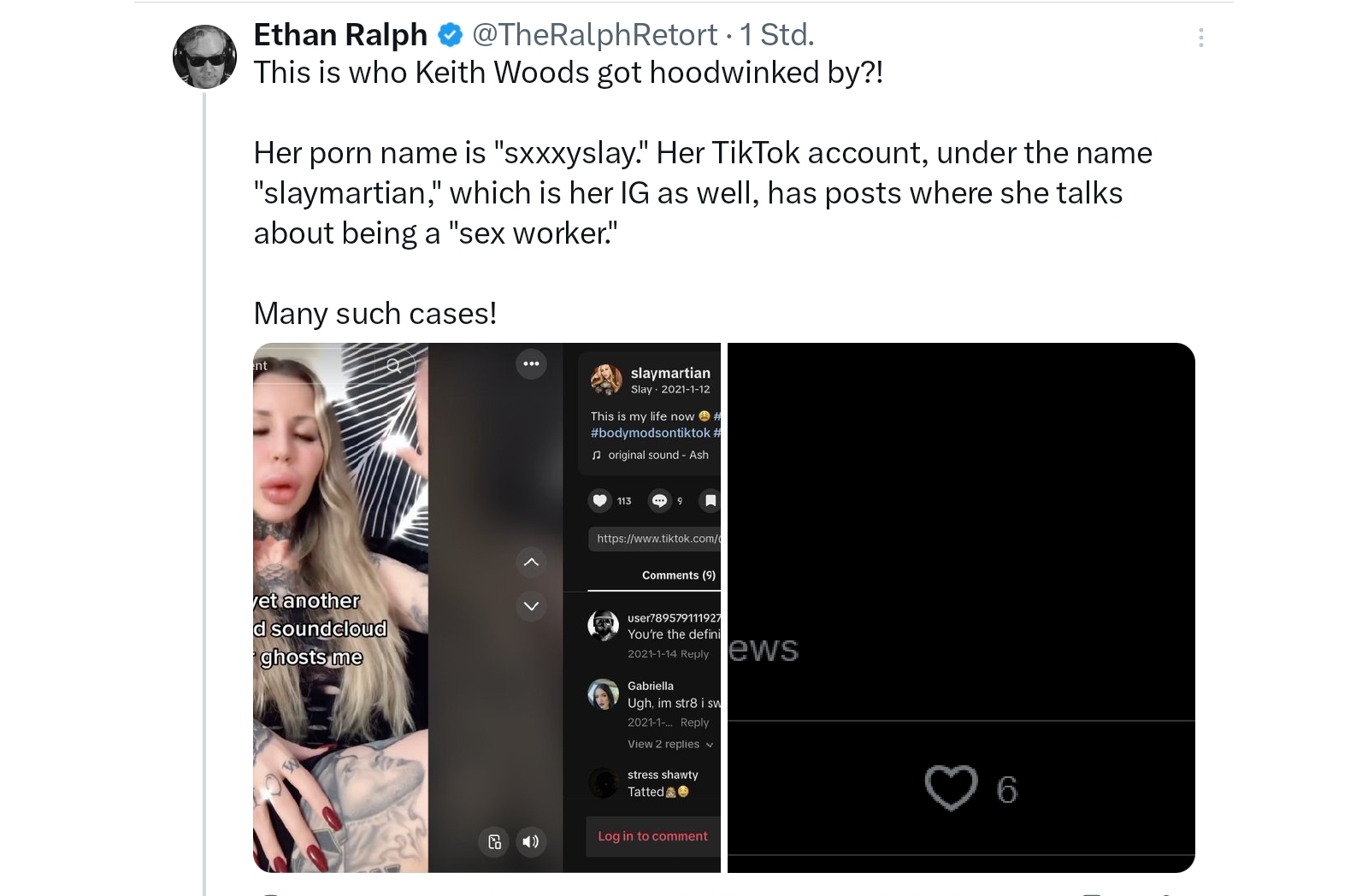
Task: Click the music note original sound icon
Action: (597, 455)
